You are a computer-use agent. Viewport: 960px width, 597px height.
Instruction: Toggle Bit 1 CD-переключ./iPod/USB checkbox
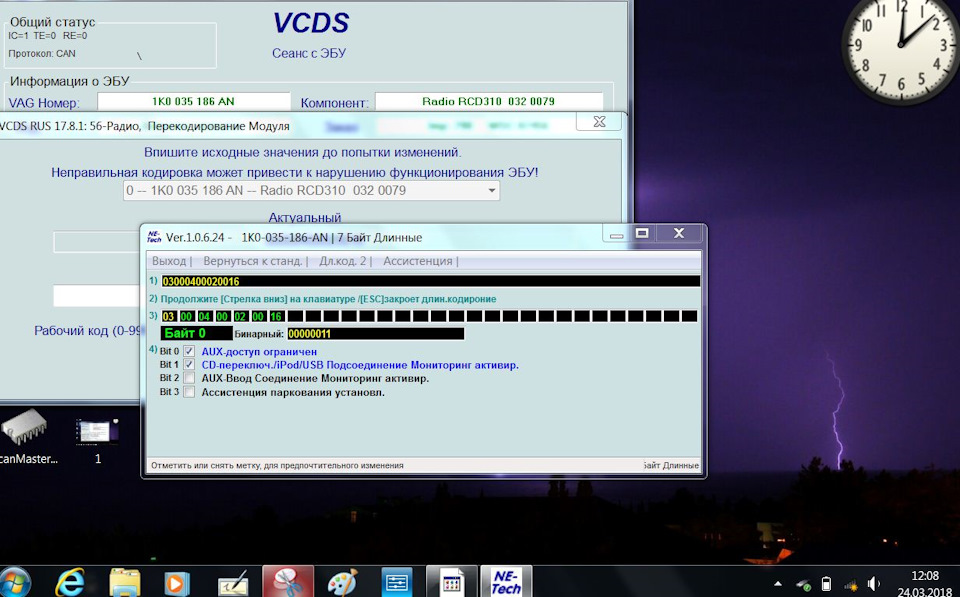pyautogui.click(x=189, y=365)
